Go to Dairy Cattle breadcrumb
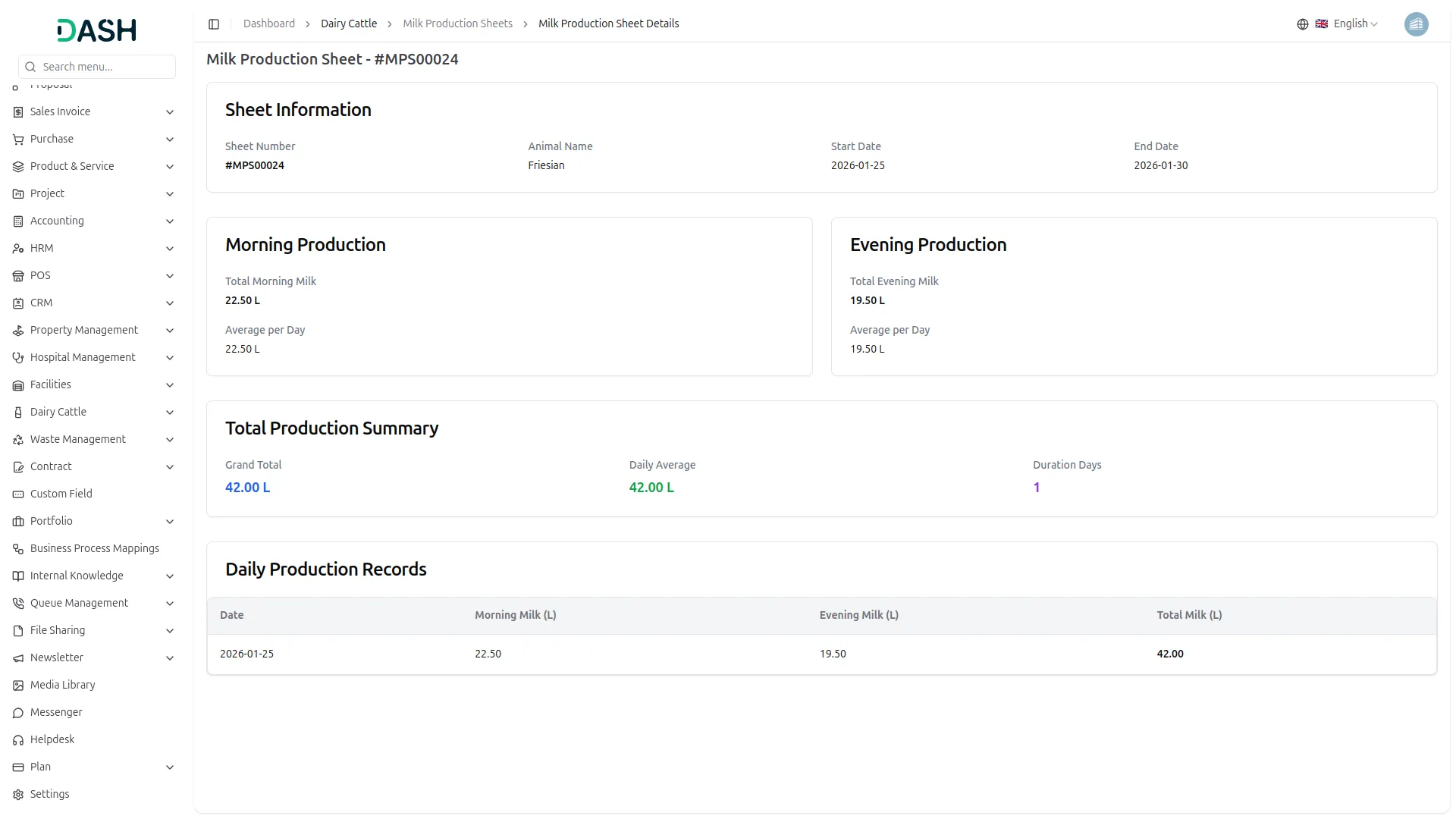This screenshot has height=819, width=1456. tap(349, 24)
